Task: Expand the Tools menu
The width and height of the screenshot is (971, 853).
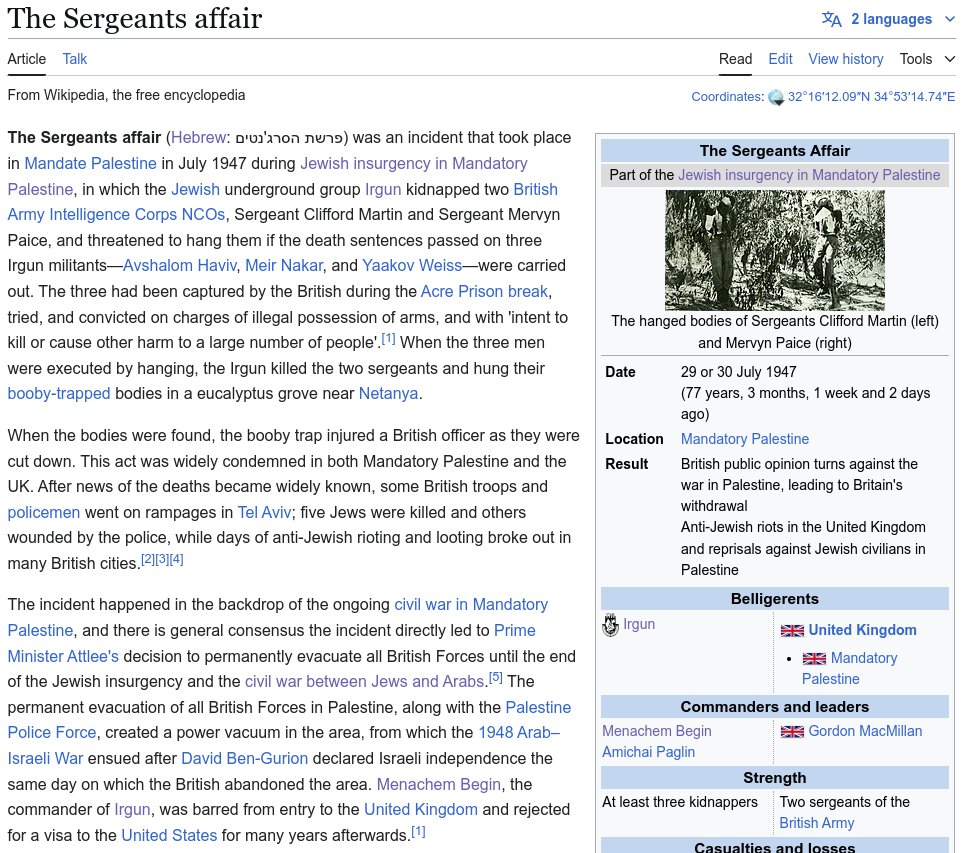Action: pos(926,59)
